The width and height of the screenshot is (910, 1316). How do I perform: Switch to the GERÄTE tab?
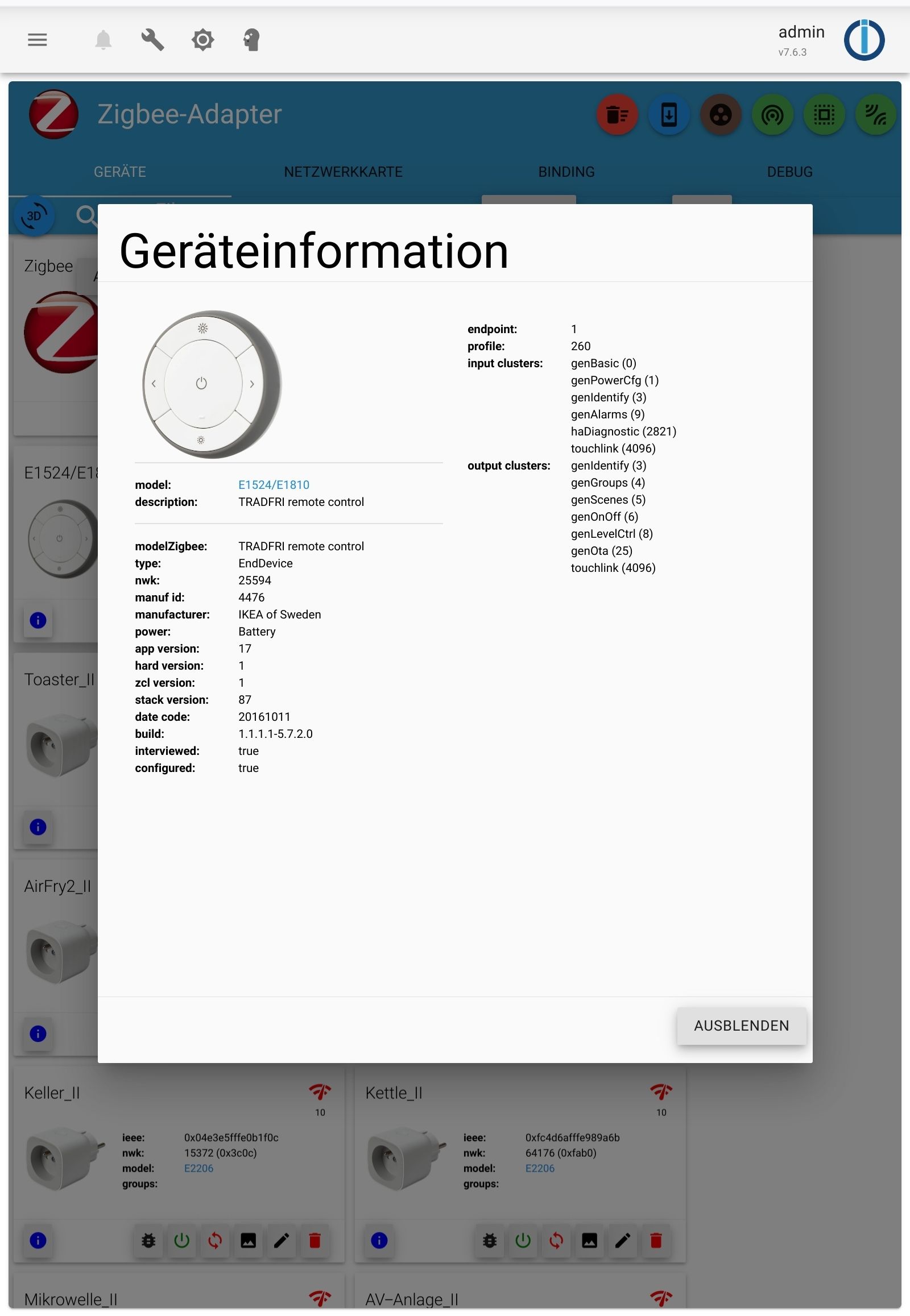[120, 172]
